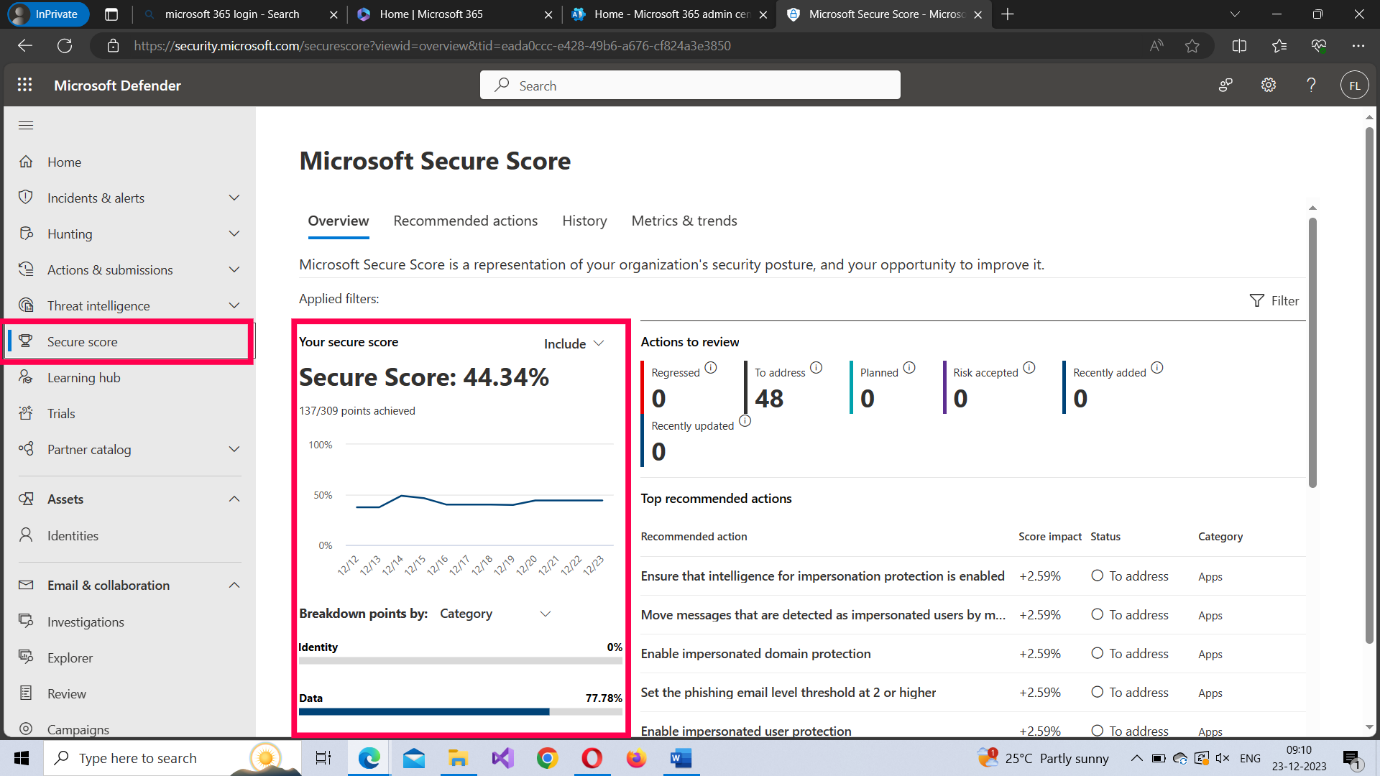Show info for To address actions
Viewport: 1380px width, 776px height.
(x=816, y=367)
